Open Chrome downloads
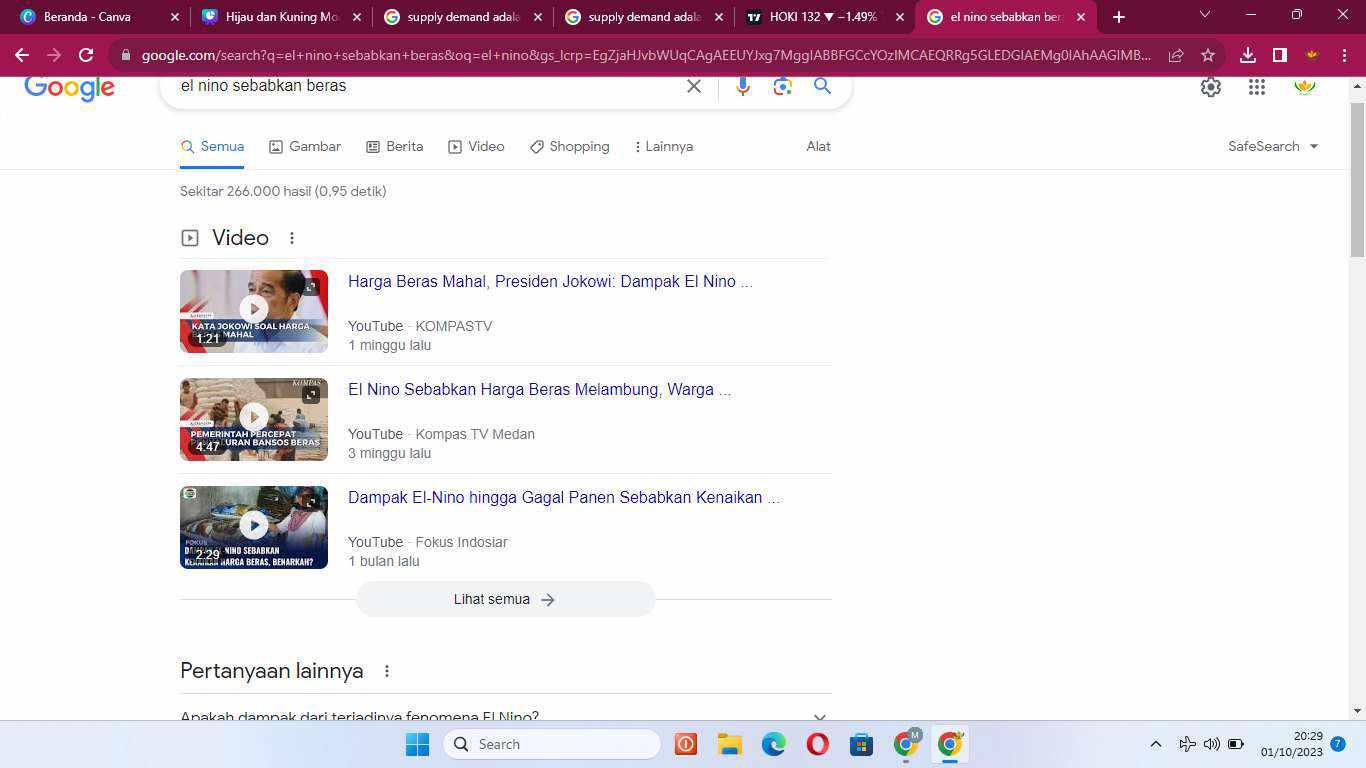Viewport: 1366px width, 768px height. click(x=1248, y=55)
